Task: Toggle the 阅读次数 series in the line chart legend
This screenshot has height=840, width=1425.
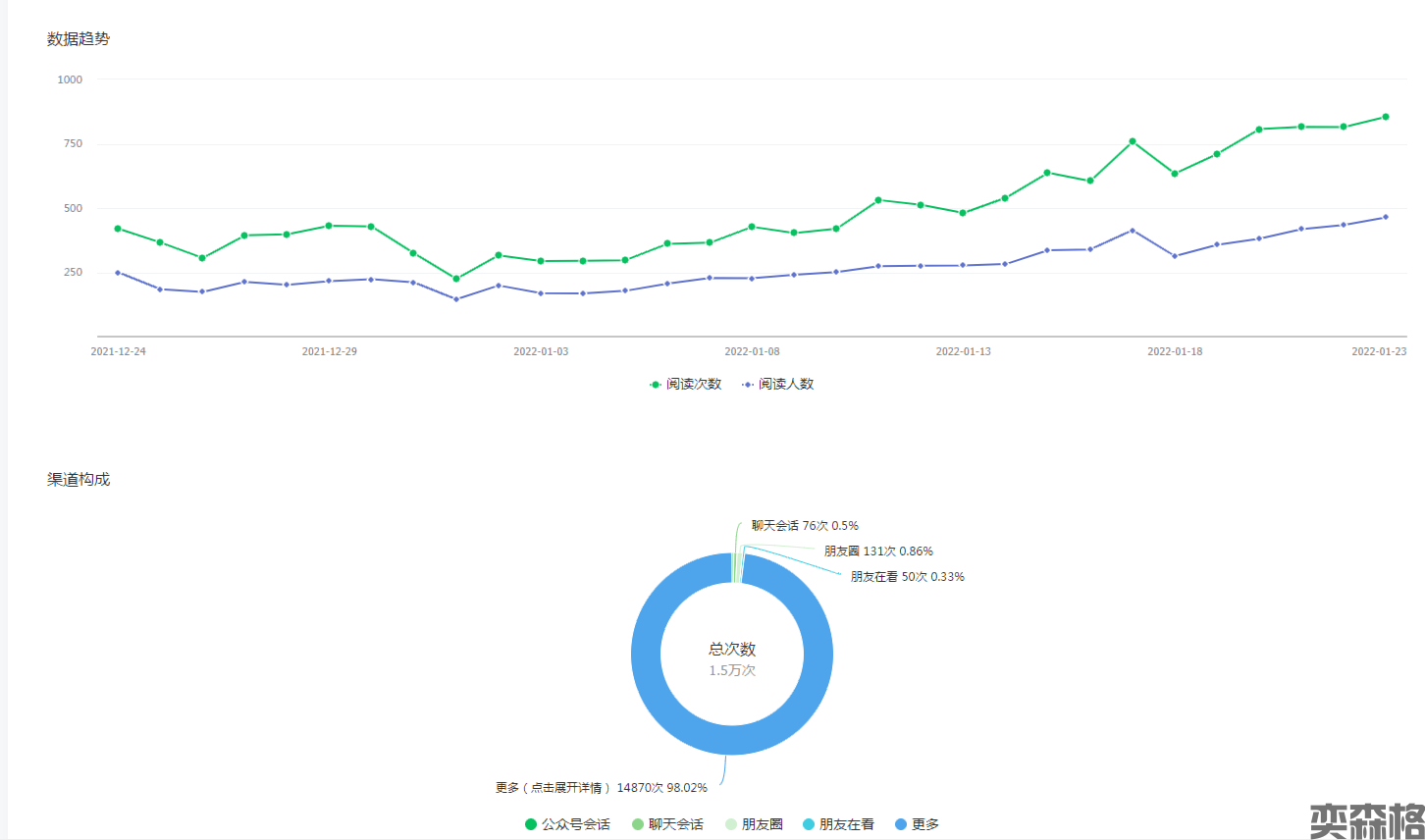Action: point(685,384)
